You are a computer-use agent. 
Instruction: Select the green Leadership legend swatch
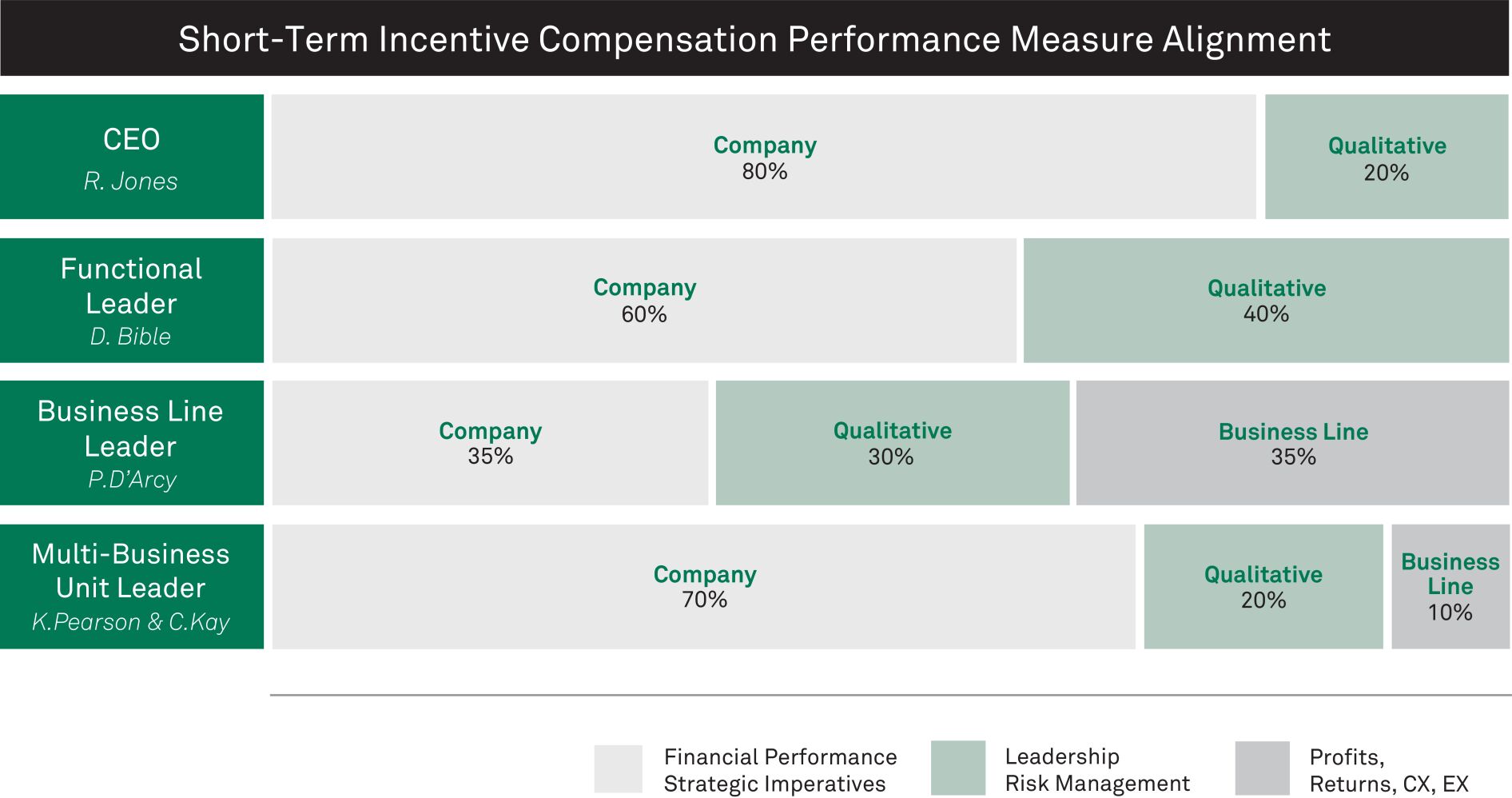coord(957,768)
